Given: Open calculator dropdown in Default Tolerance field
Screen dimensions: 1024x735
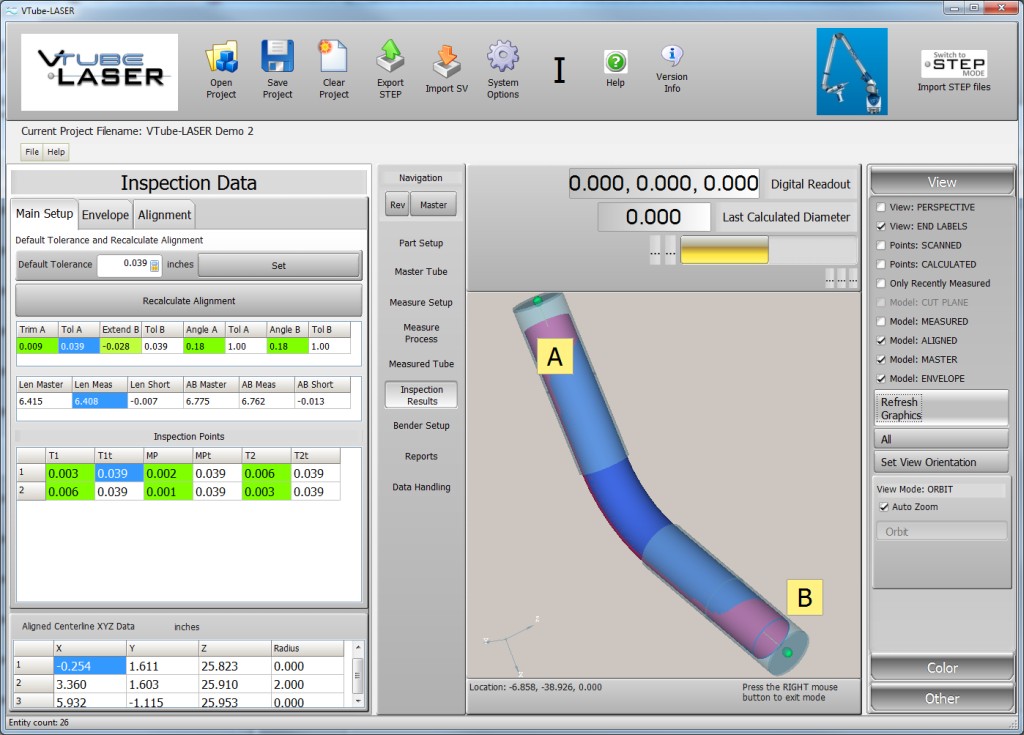Looking at the screenshot, I should click(x=155, y=265).
